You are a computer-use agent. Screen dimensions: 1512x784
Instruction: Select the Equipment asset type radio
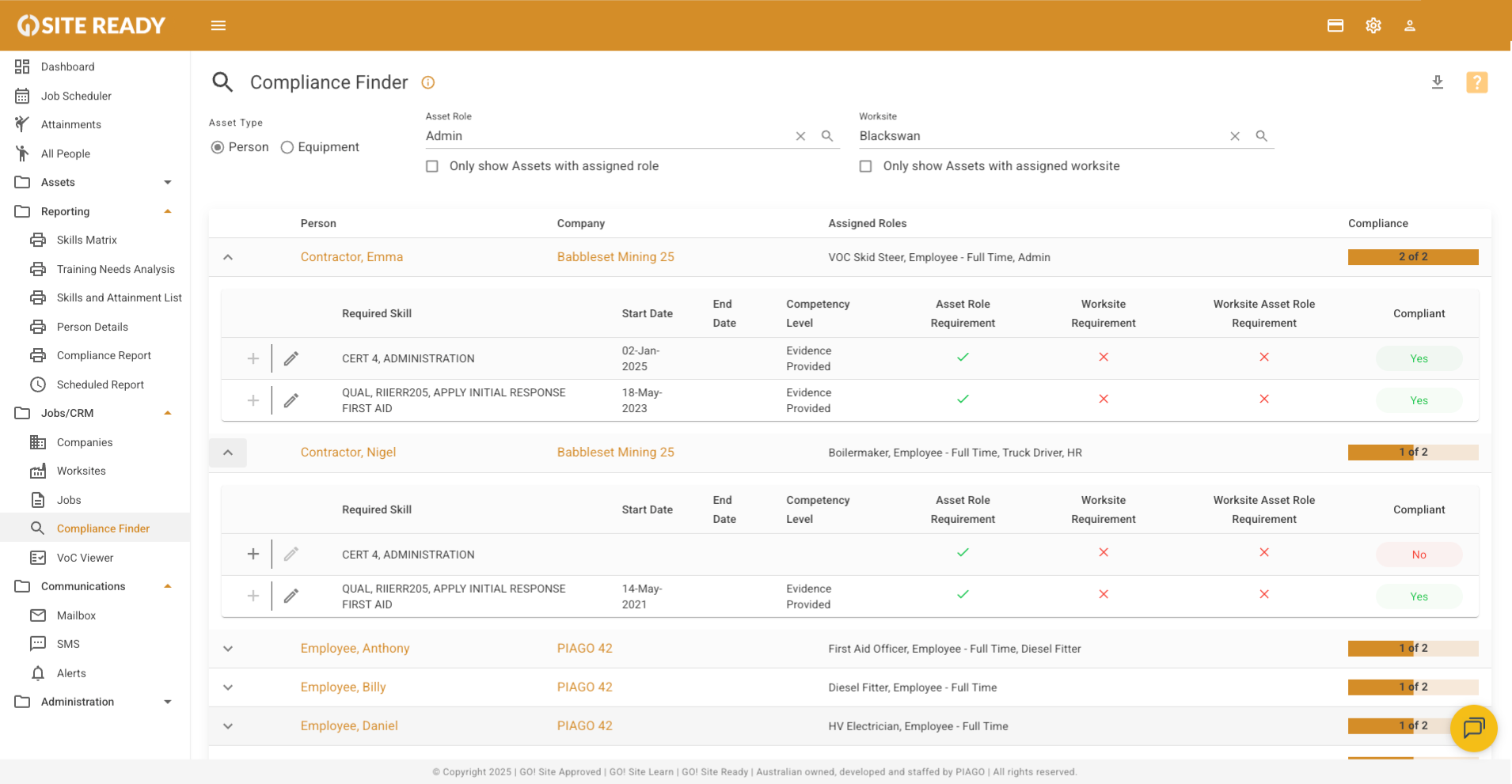287,147
